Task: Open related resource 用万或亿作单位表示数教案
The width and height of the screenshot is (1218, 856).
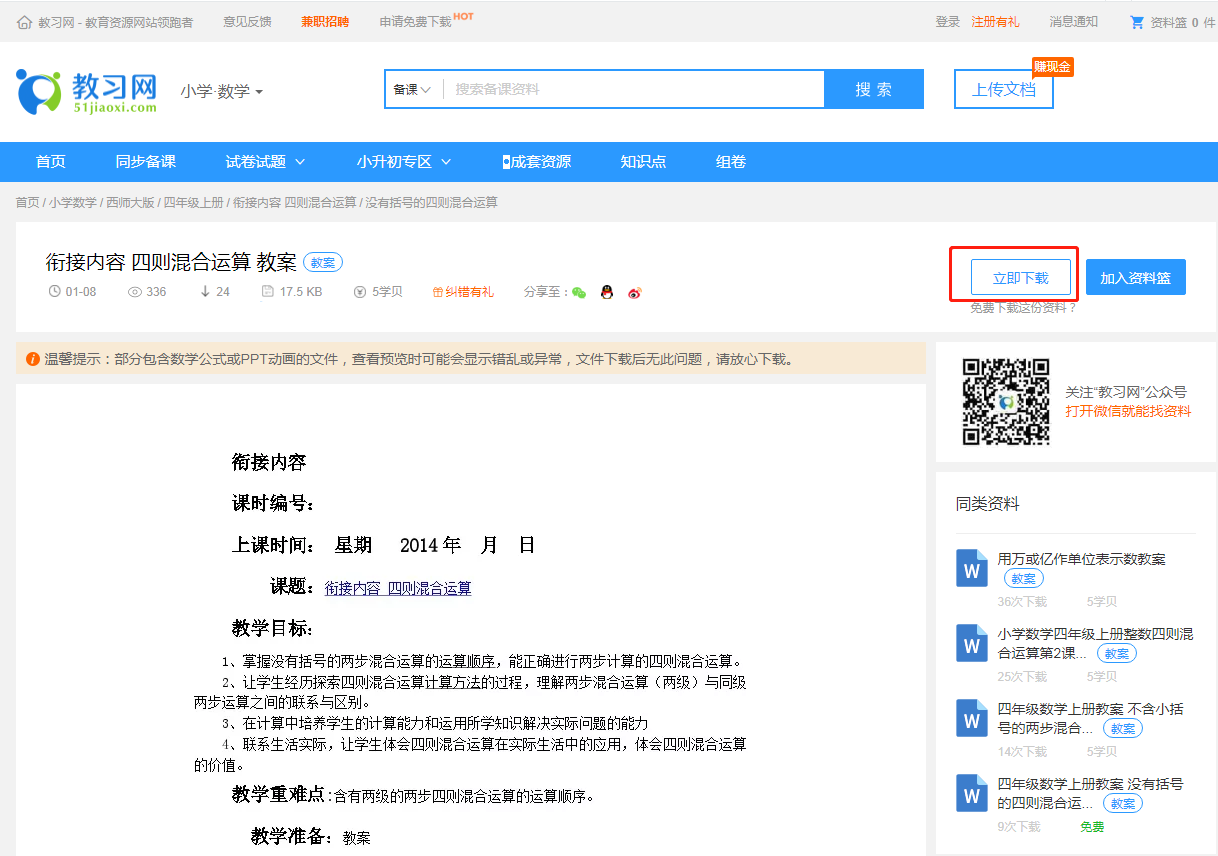Action: [x=1082, y=559]
